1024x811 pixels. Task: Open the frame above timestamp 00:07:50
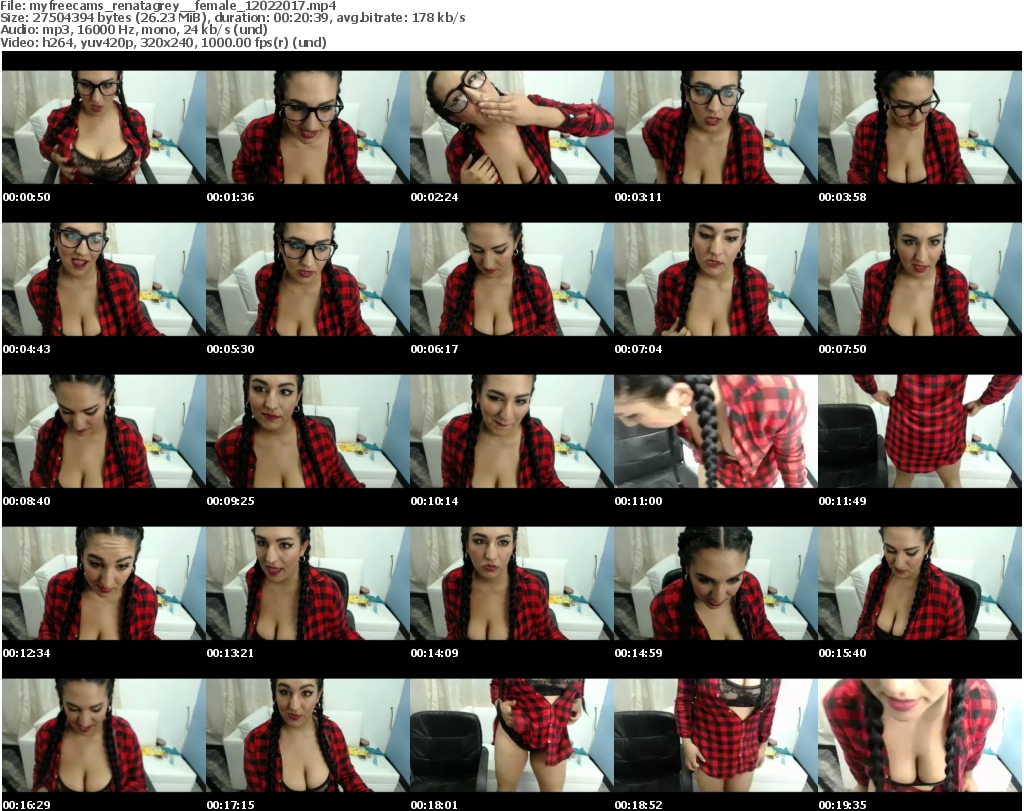click(920, 279)
